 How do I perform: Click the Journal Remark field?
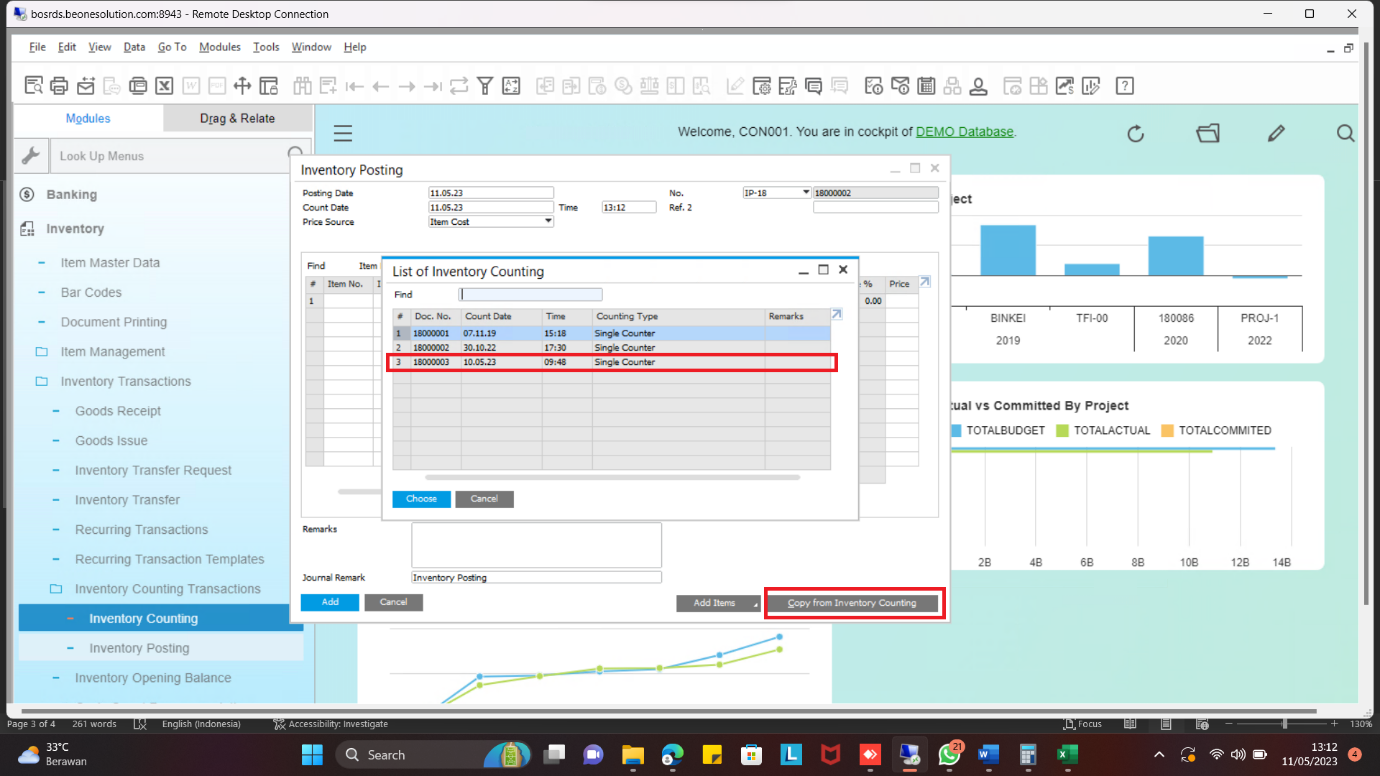(536, 578)
